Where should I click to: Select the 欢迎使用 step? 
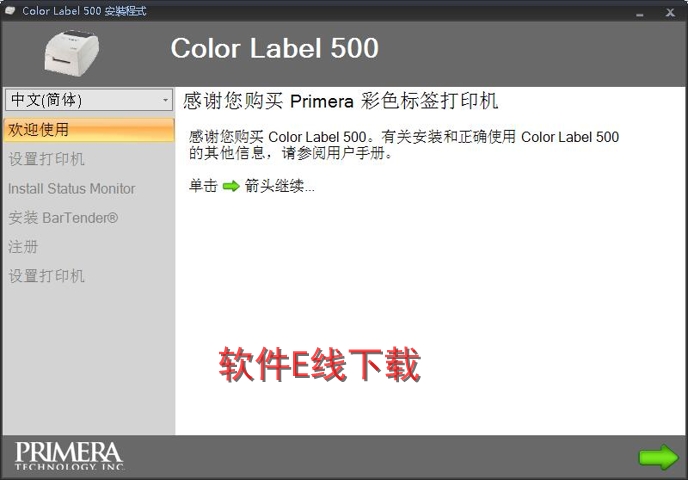[x=88, y=129]
